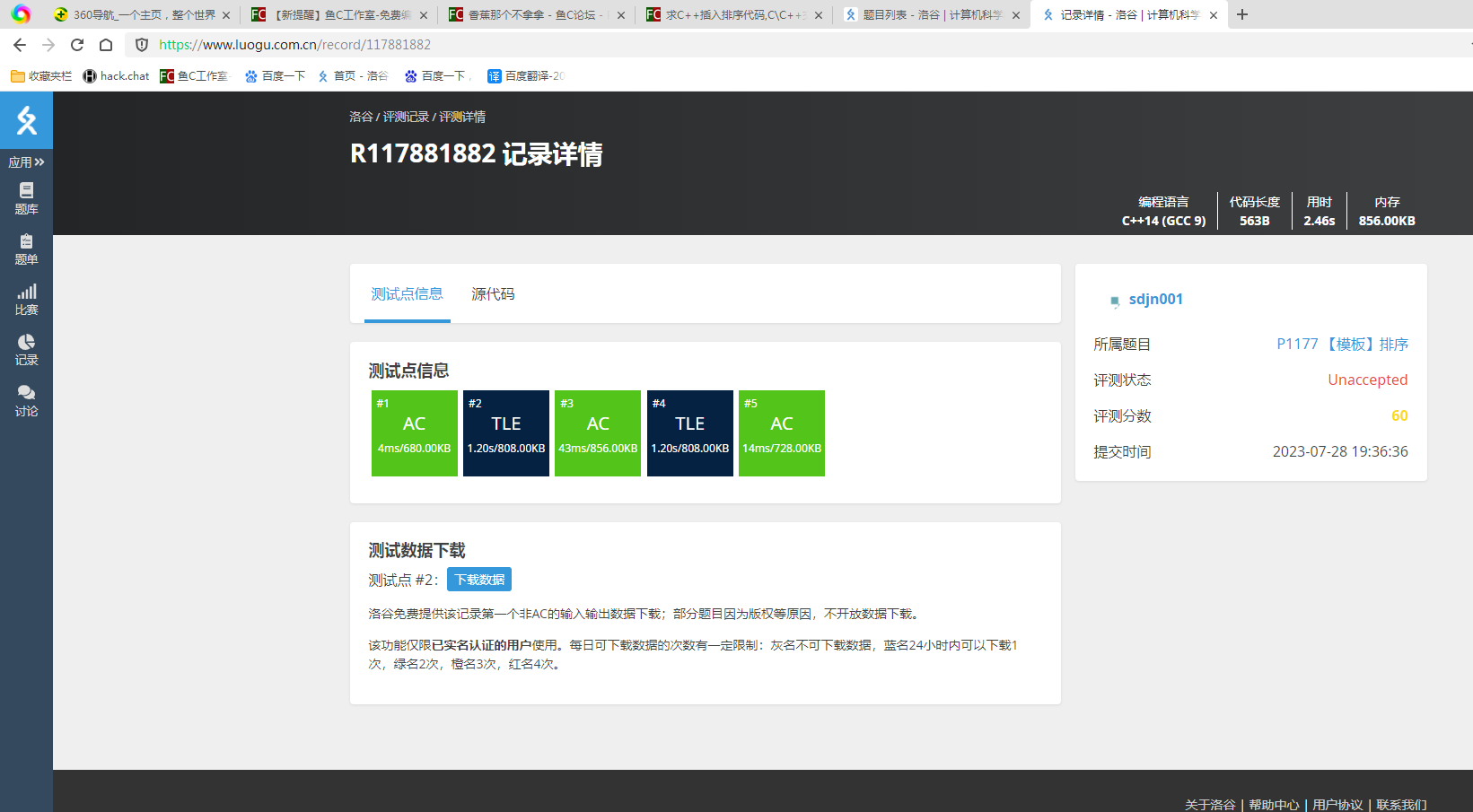Click the 关于洛谷 footer link
Image resolution: width=1473 pixels, height=812 pixels.
pyautogui.click(x=1210, y=805)
